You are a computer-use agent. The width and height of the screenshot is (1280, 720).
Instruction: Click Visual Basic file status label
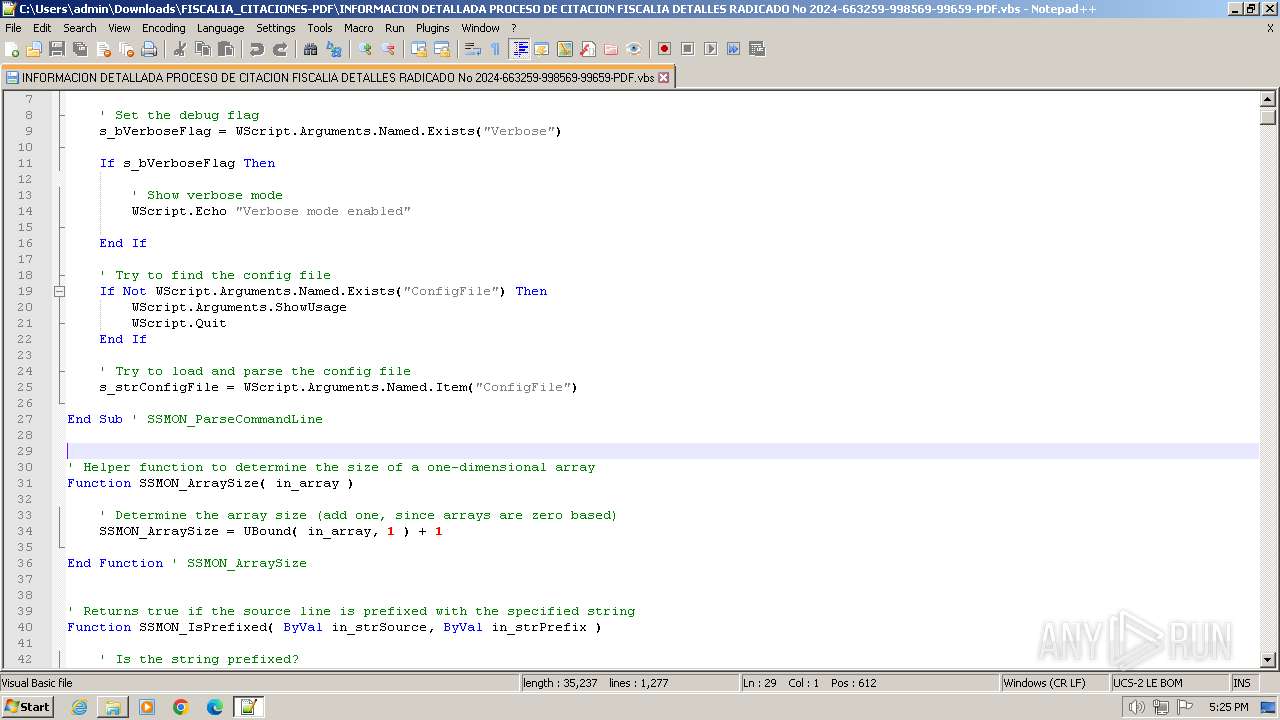37,683
